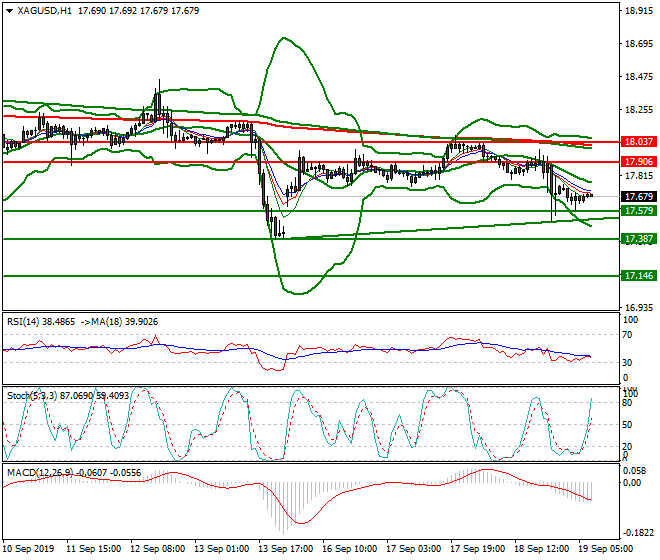
Task: Select the RSI(14) 38.4865 indicator label
Action: point(41,322)
